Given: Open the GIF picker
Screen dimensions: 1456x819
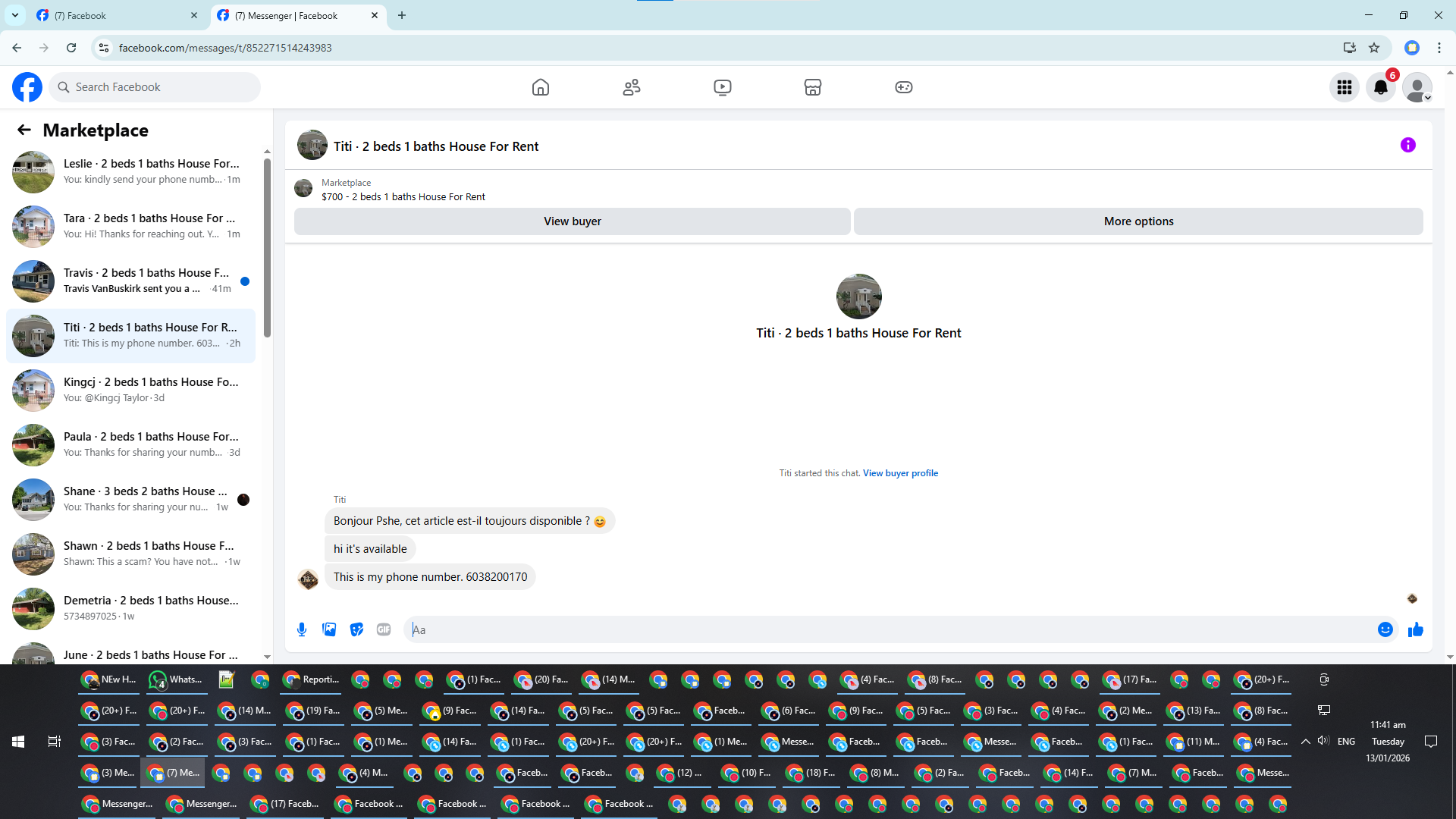Looking at the screenshot, I should coord(384,629).
